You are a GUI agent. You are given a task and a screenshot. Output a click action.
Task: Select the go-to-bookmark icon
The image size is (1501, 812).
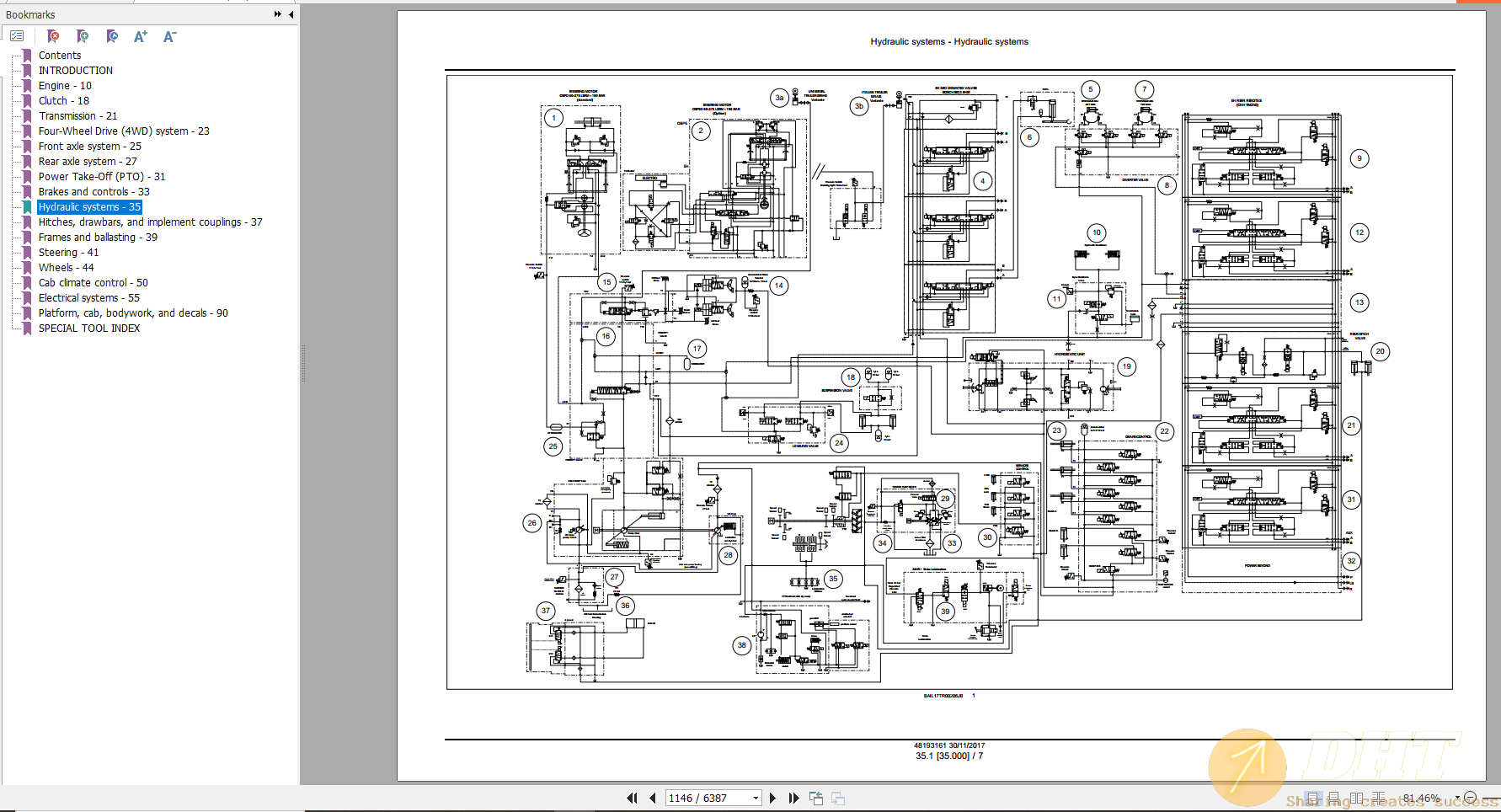pyautogui.click(x=111, y=36)
